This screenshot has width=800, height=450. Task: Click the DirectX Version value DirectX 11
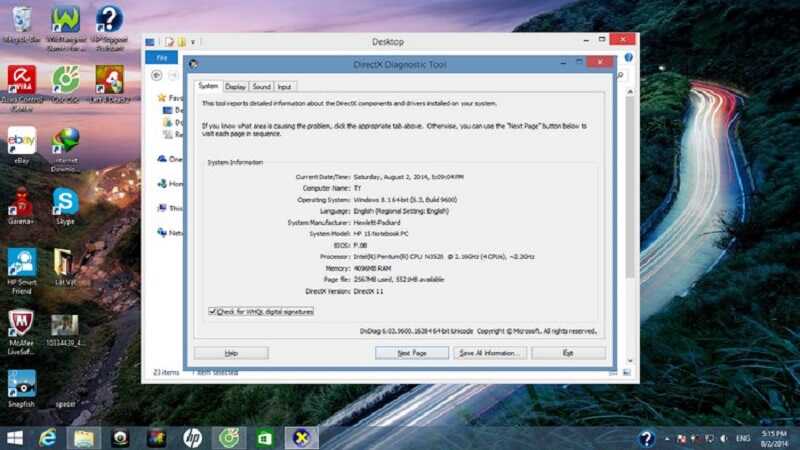coord(368,291)
